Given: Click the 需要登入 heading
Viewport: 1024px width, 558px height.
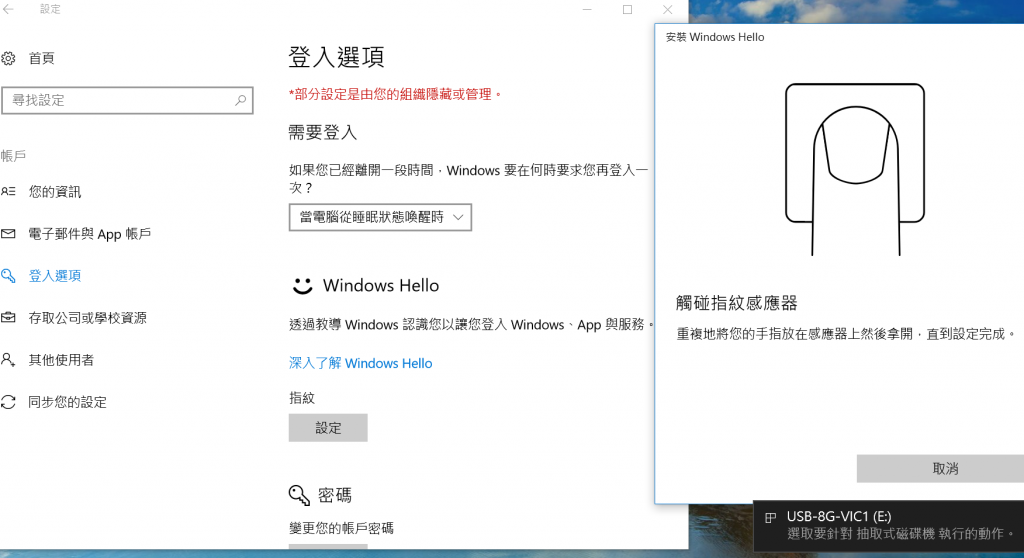Looking at the screenshot, I should [x=323, y=133].
